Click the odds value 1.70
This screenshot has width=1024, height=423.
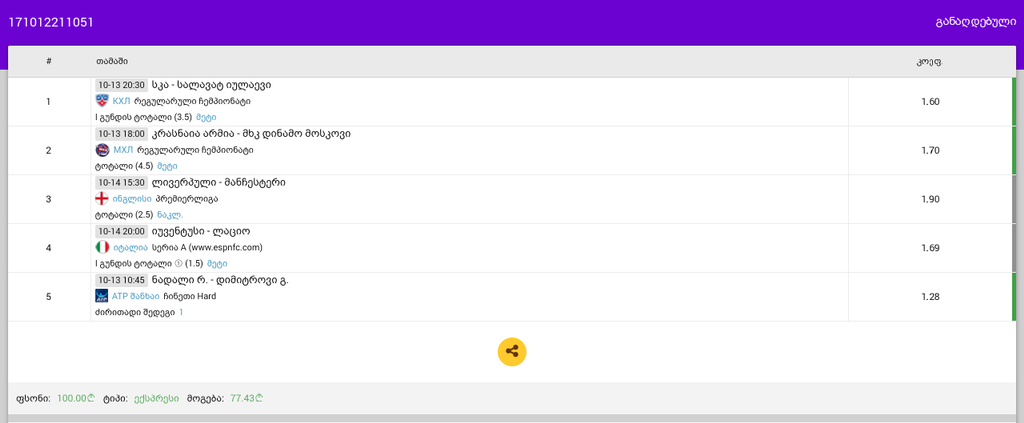[x=930, y=150]
